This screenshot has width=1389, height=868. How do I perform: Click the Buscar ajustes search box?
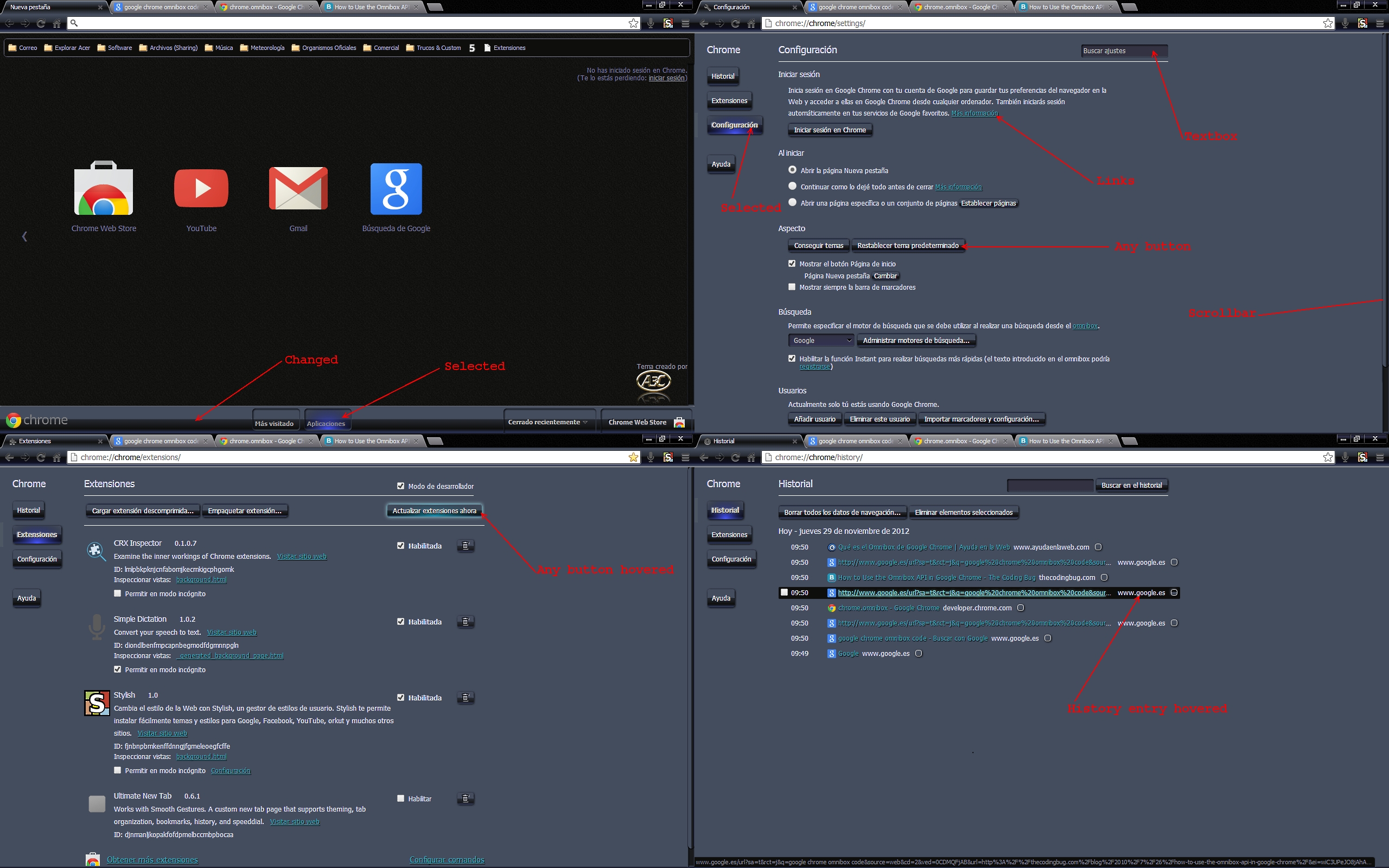pyautogui.click(x=1124, y=51)
